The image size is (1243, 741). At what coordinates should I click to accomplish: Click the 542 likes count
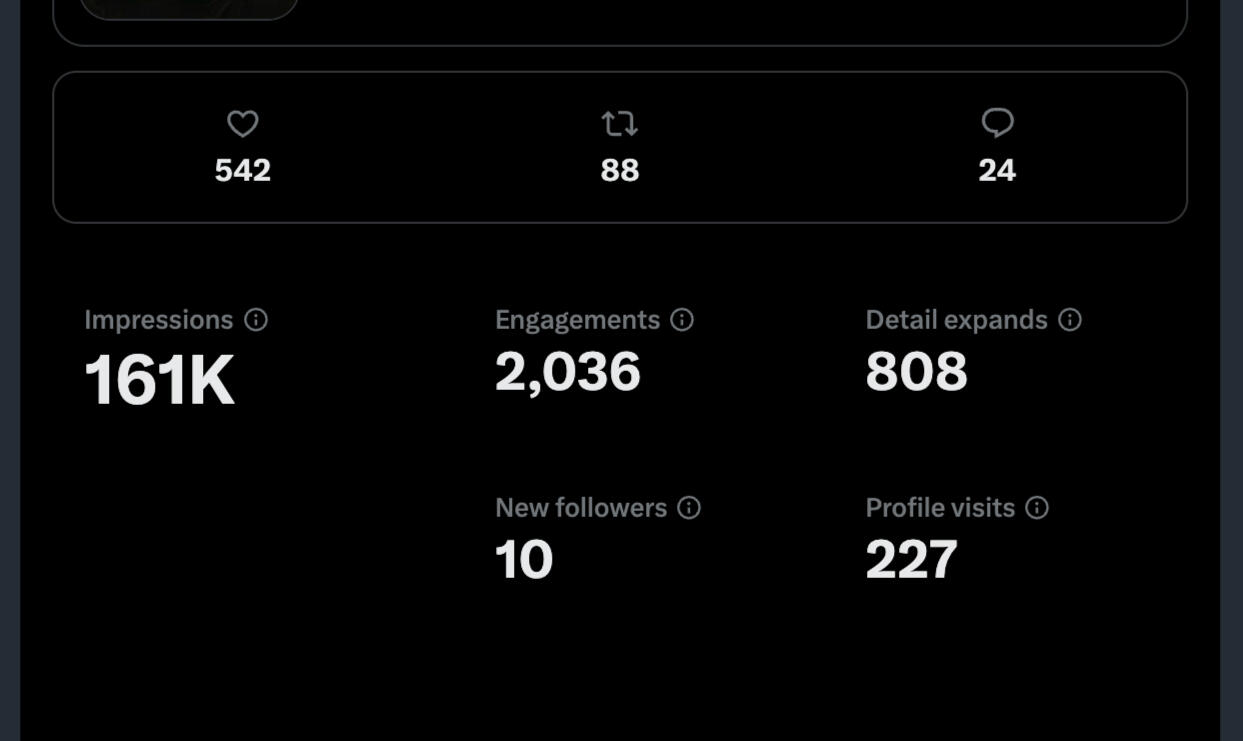click(243, 171)
